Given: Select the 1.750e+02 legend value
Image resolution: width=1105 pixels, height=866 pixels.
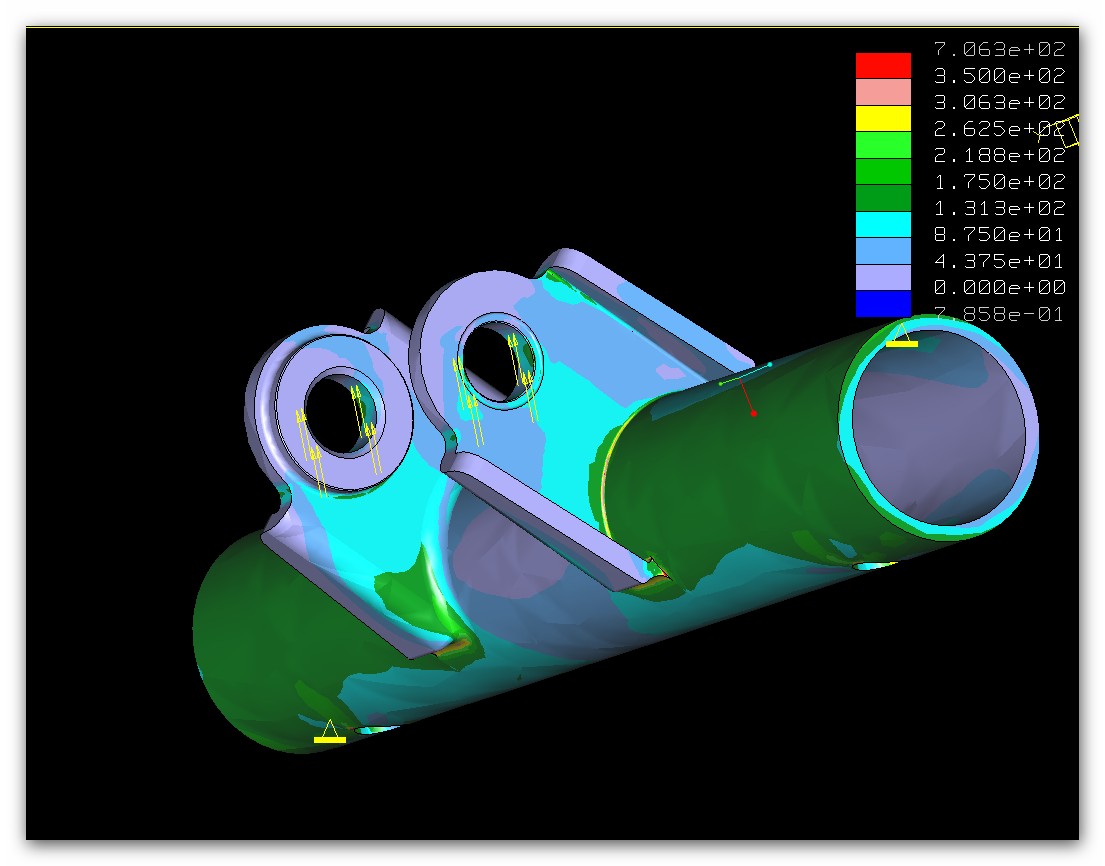Looking at the screenshot, I should 999,182.
